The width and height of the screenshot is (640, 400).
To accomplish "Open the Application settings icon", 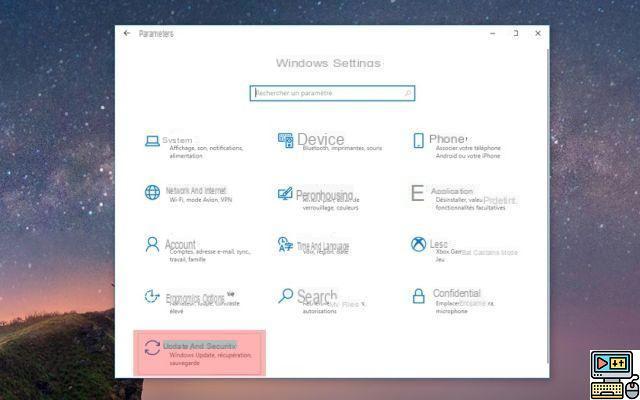I will click(x=417, y=193).
